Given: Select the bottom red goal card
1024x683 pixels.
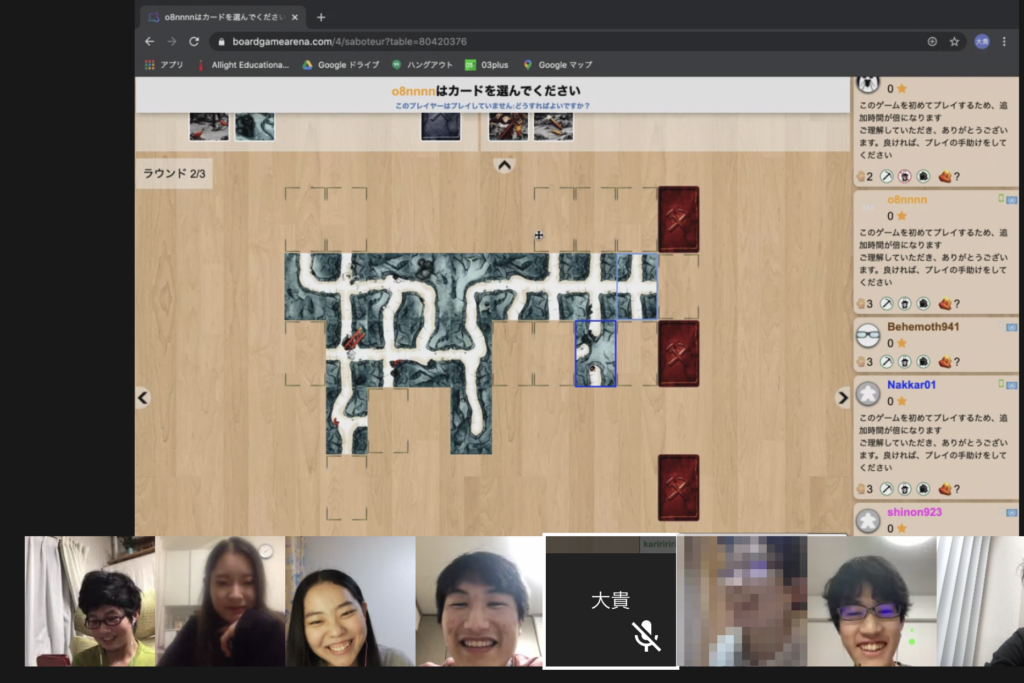Looking at the screenshot, I should 679,488.
